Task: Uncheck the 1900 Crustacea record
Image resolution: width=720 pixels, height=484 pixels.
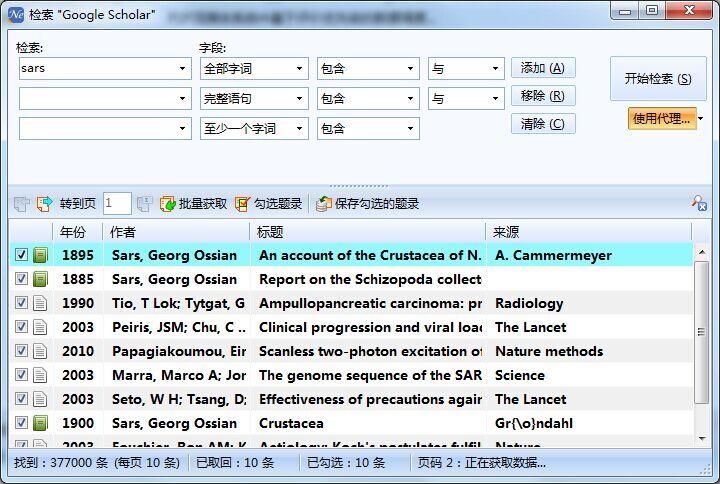Action: pos(21,422)
